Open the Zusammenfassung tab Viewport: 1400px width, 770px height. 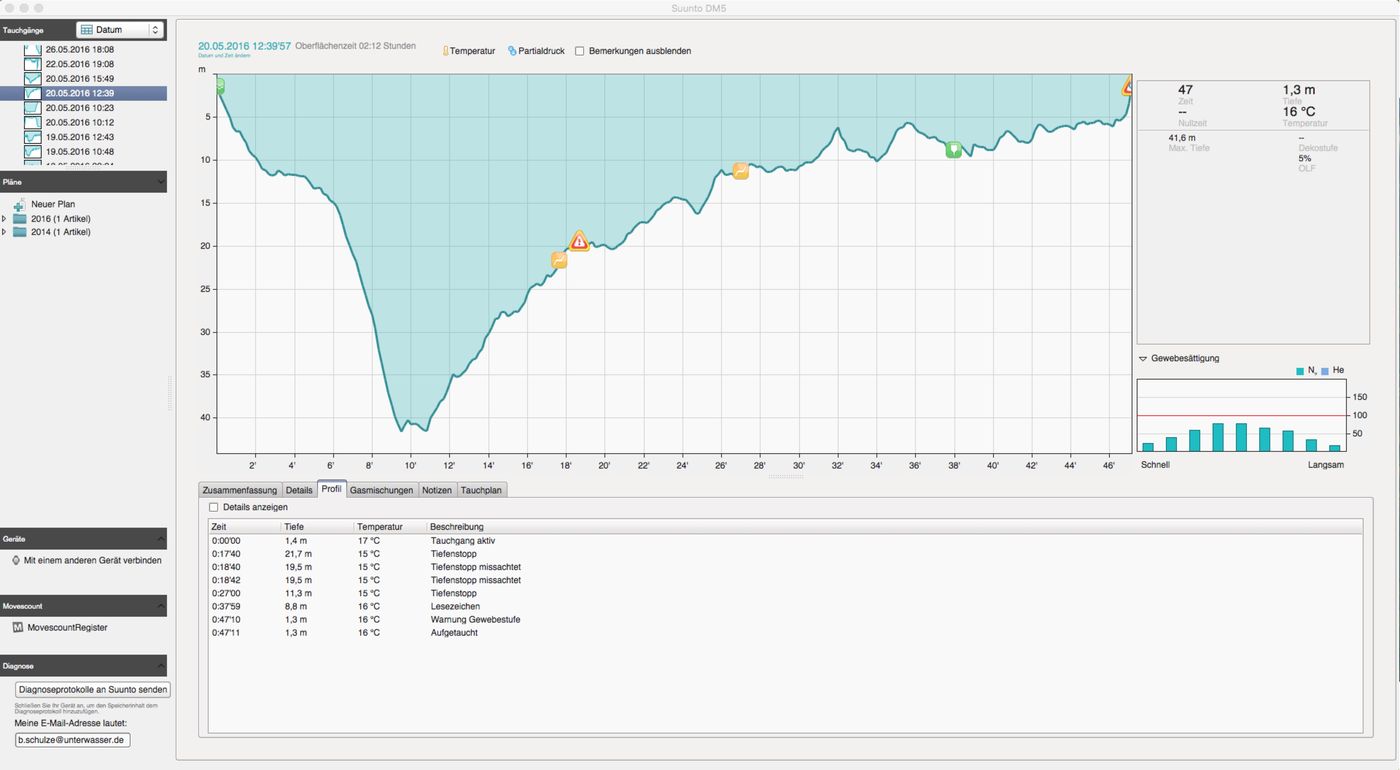tap(240, 490)
